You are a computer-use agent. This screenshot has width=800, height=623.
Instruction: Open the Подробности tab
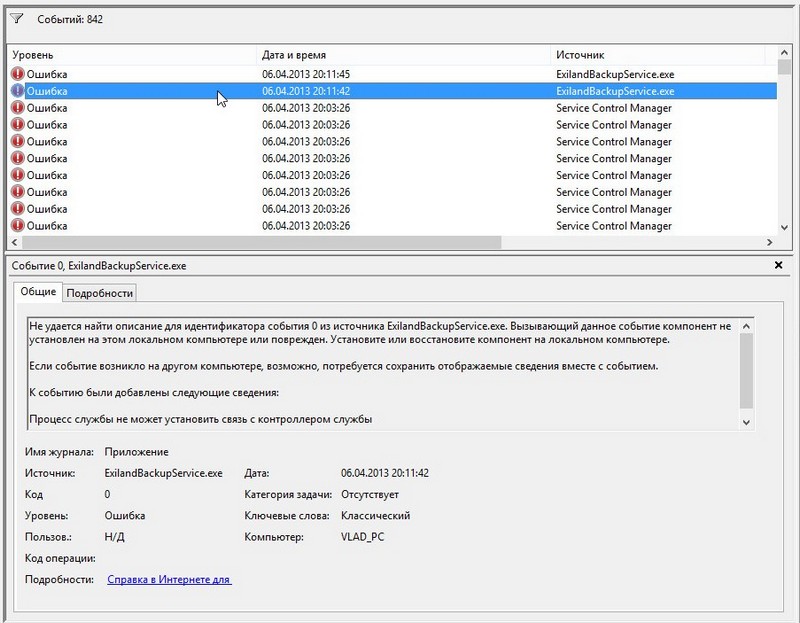pyautogui.click(x=99, y=293)
